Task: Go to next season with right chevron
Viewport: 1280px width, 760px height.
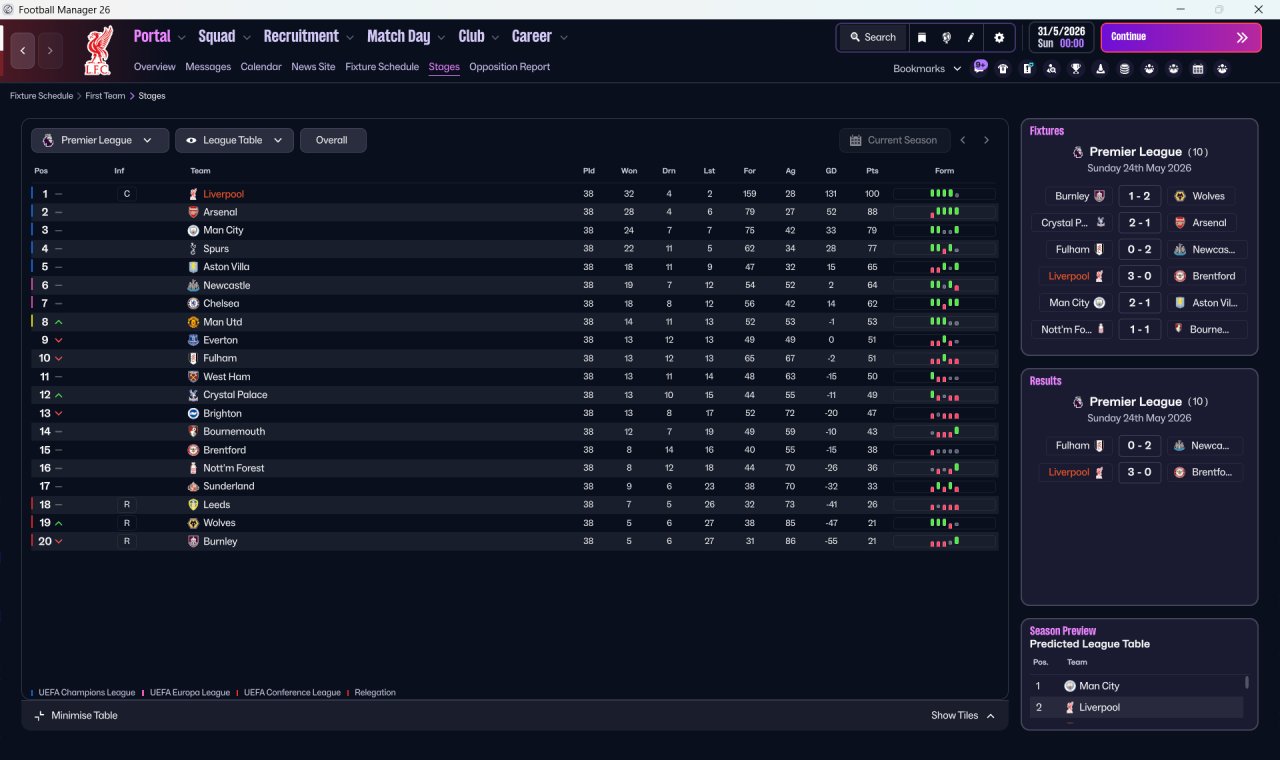Action: pyautogui.click(x=986, y=140)
